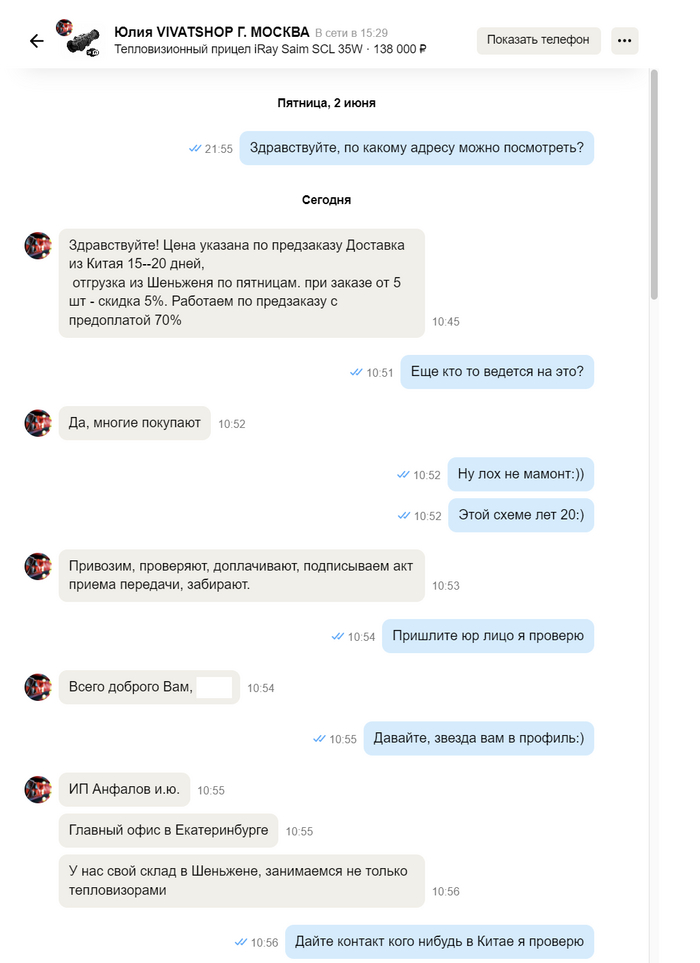
Task: Click the Показать телефон button
Action: [x=539, y=40]
